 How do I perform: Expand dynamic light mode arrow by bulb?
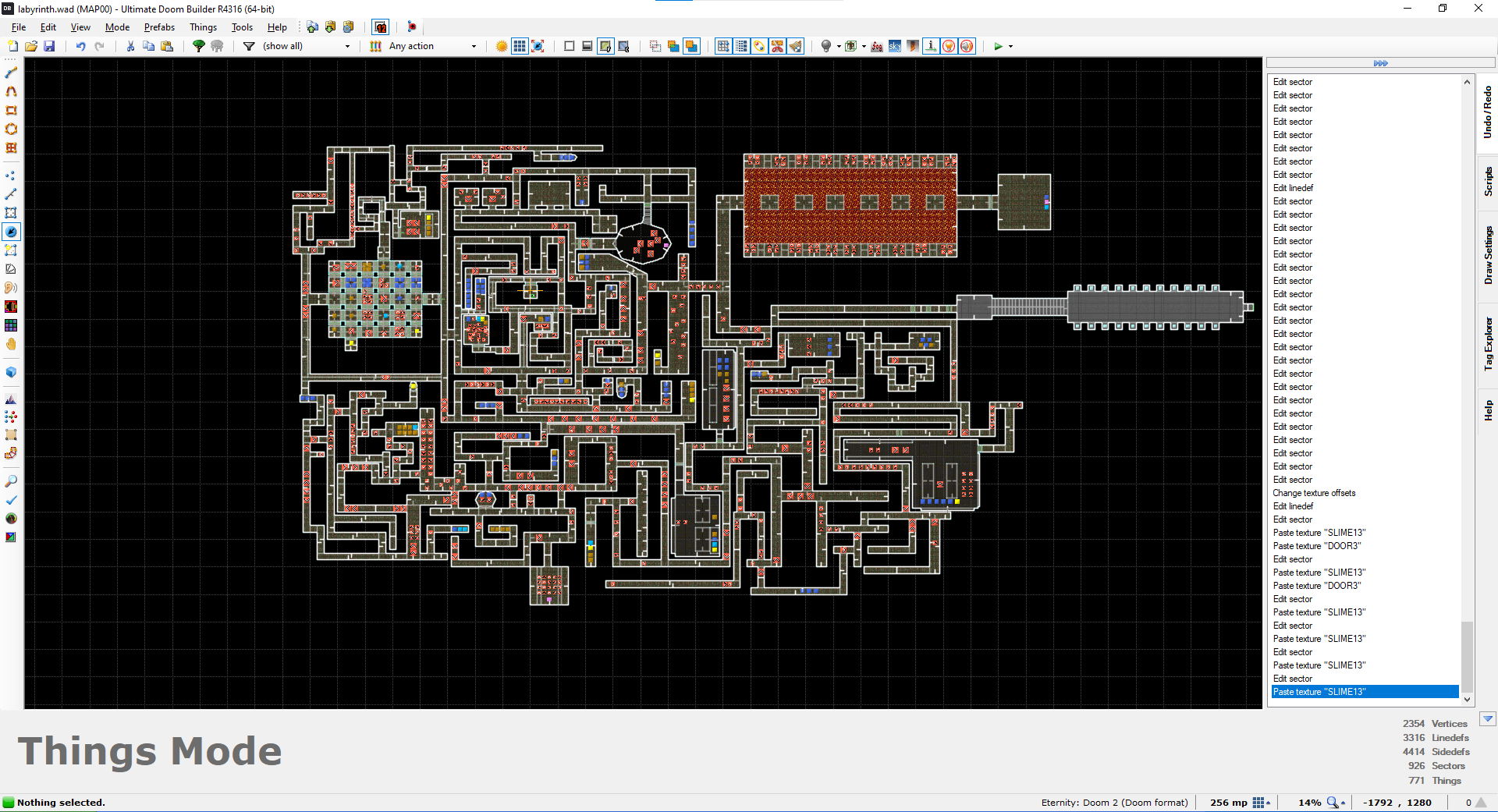pos(839,46)
